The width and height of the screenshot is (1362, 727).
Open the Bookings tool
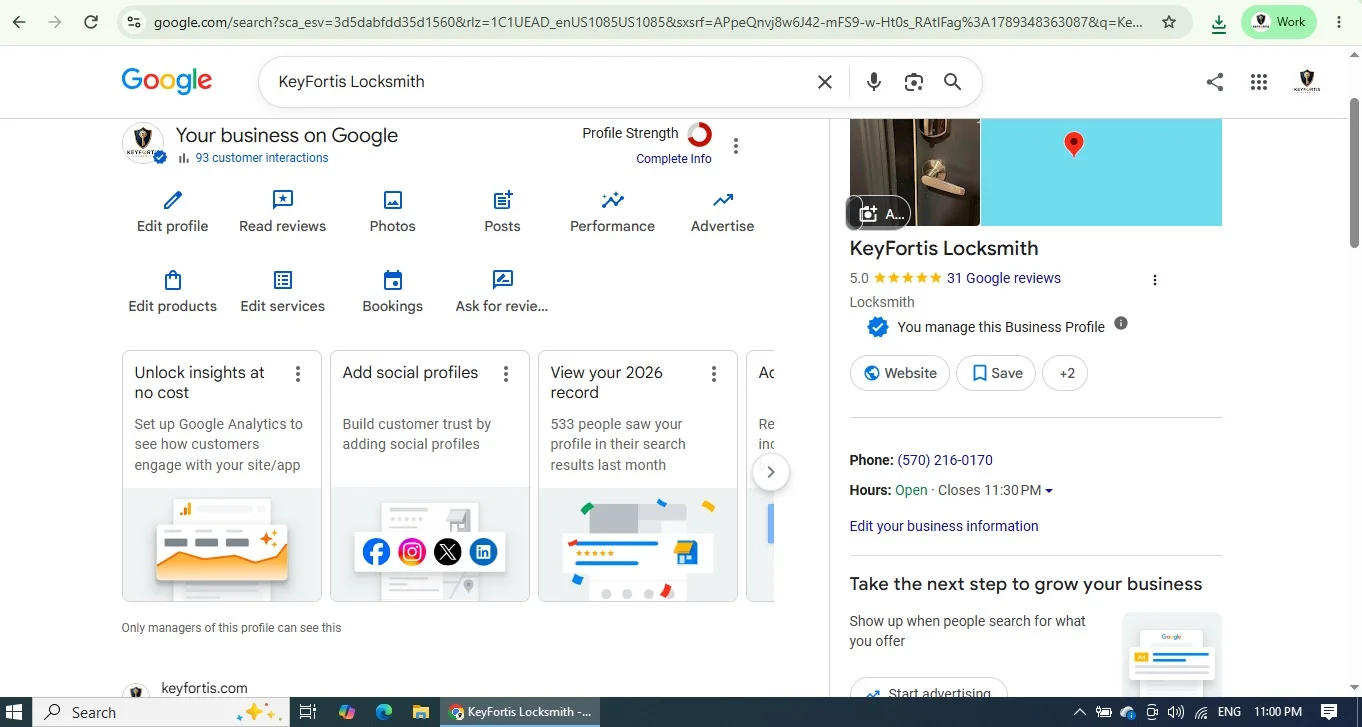(x=393, y=292)
